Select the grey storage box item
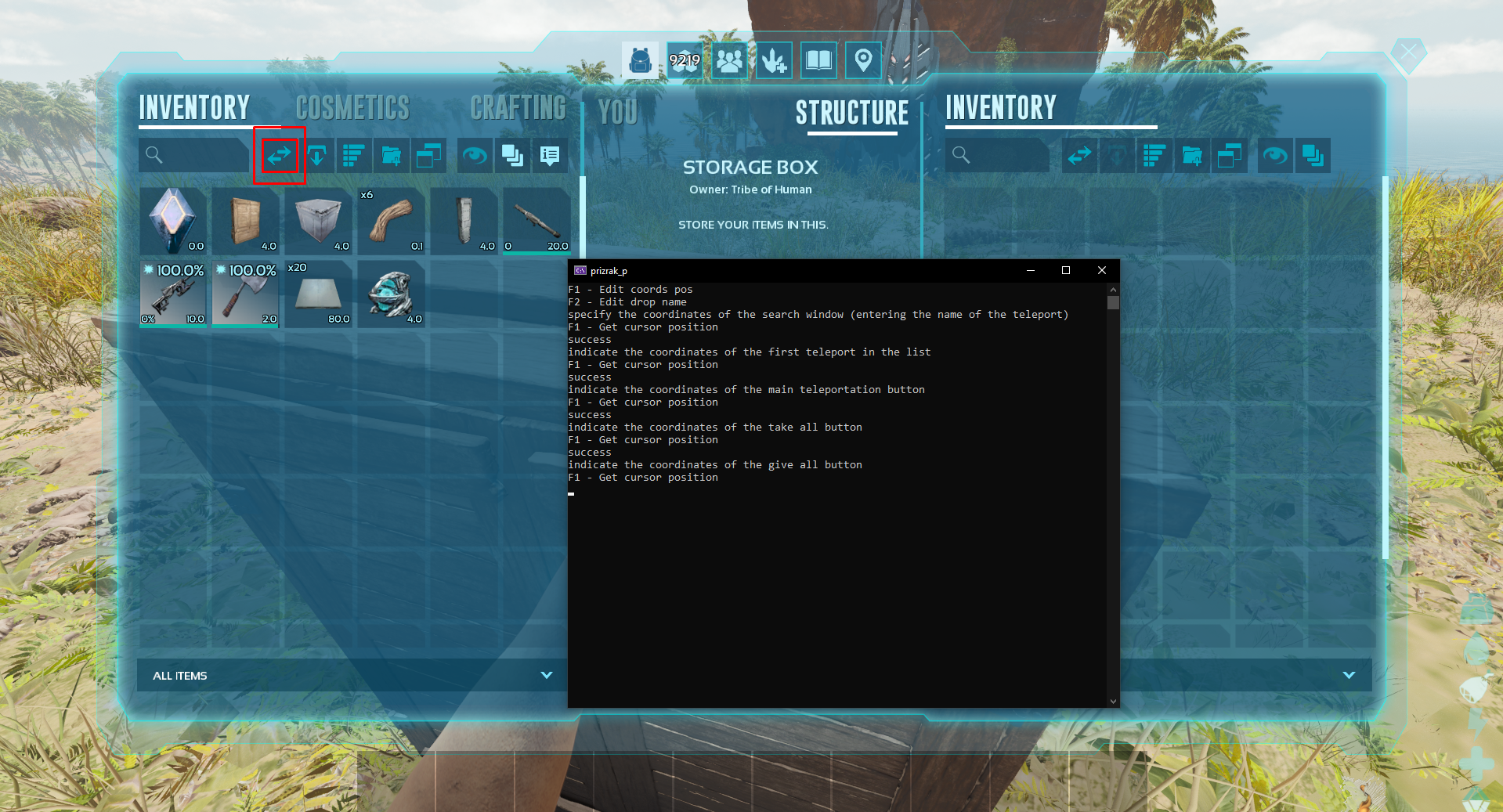Screen dimensions: 1503x812 tap(319, 221)
